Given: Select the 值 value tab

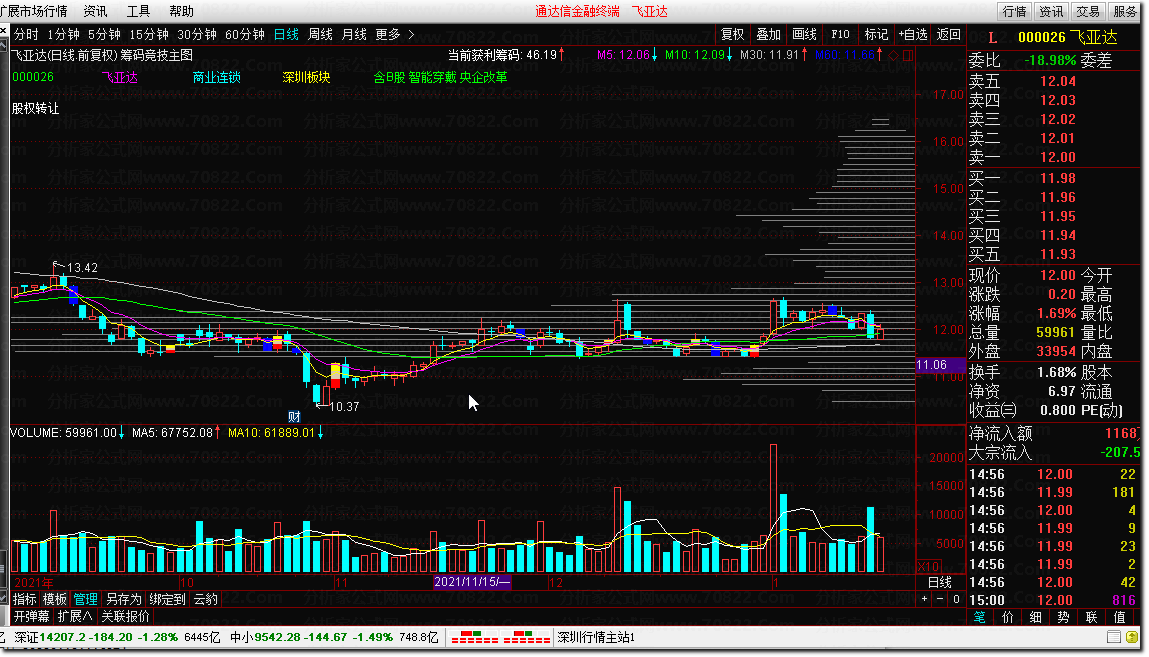Looking at the screenshot, I should click(1119, 617).
